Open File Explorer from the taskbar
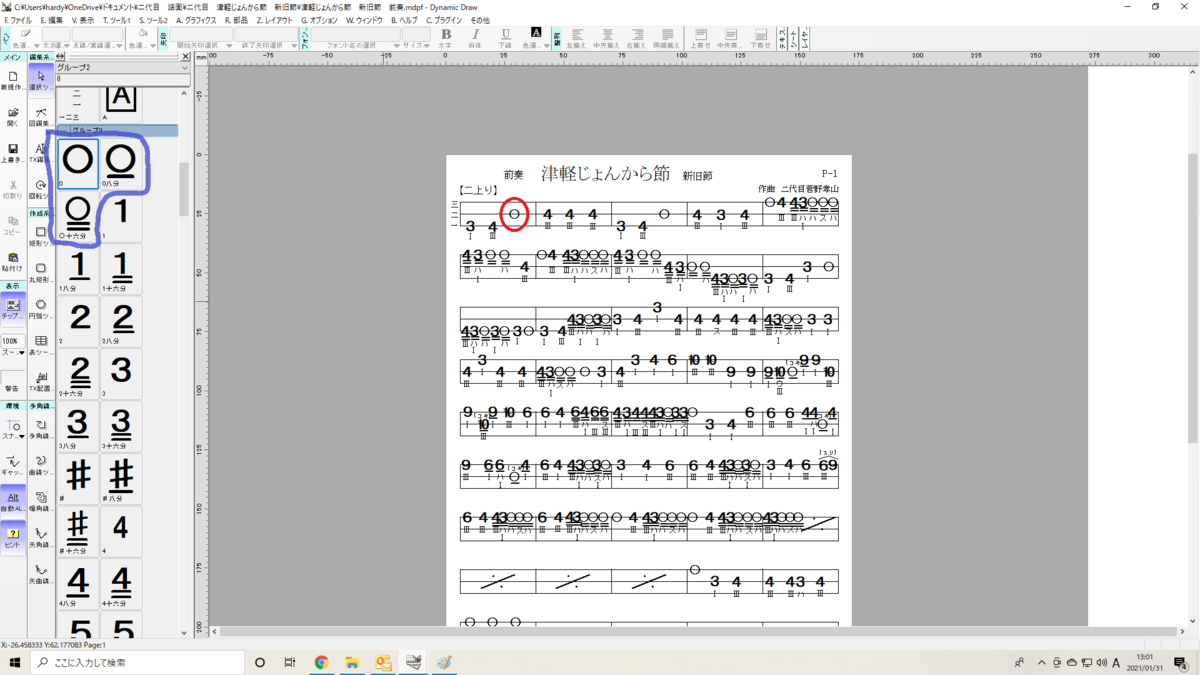1200x675 pixels. 352,662
